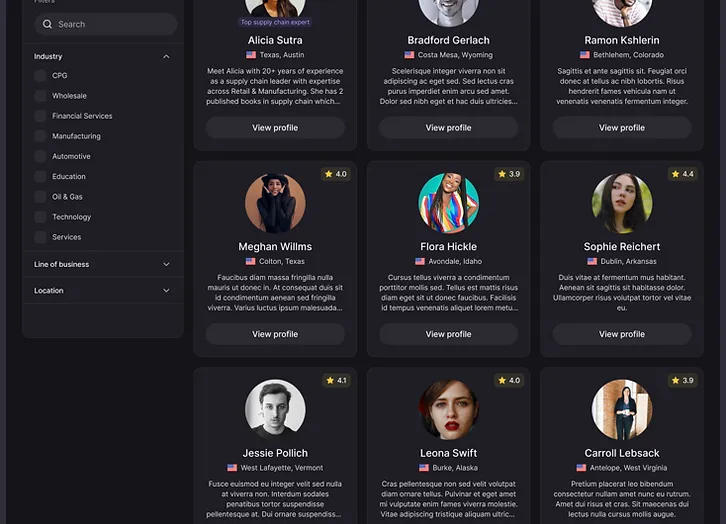Focus the Search filters input field
726x524 pixels.
(x=106, y=24)
